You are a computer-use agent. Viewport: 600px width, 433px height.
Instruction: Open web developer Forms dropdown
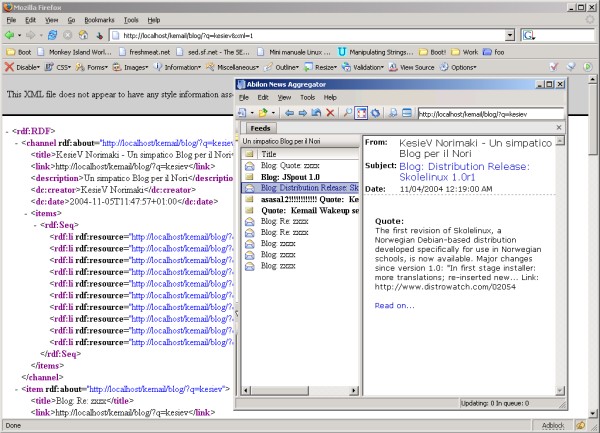point(92,67)
